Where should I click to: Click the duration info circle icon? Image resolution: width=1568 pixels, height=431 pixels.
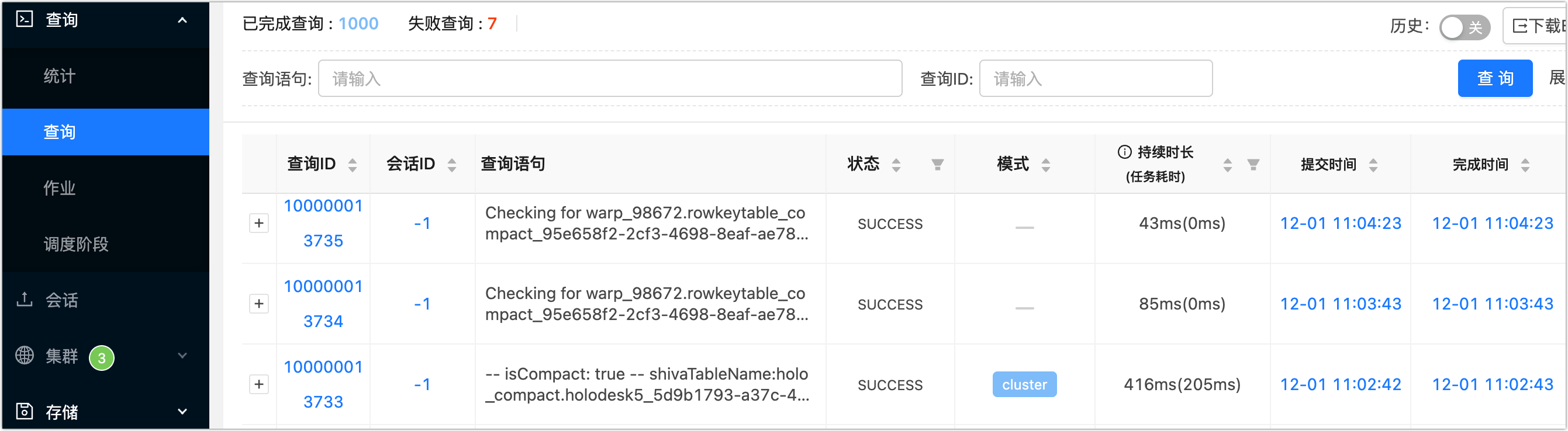click(1124, 152)
